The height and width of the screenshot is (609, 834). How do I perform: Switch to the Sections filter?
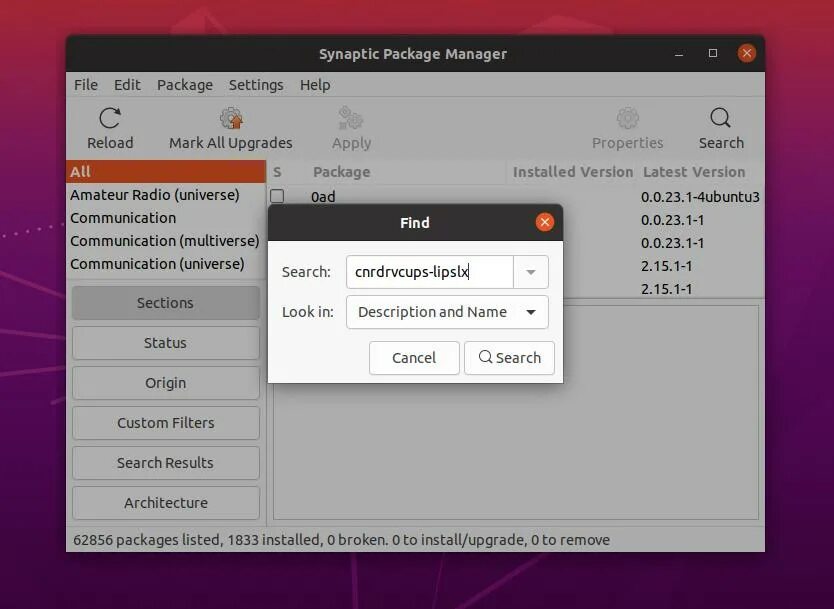pos(165,303)
